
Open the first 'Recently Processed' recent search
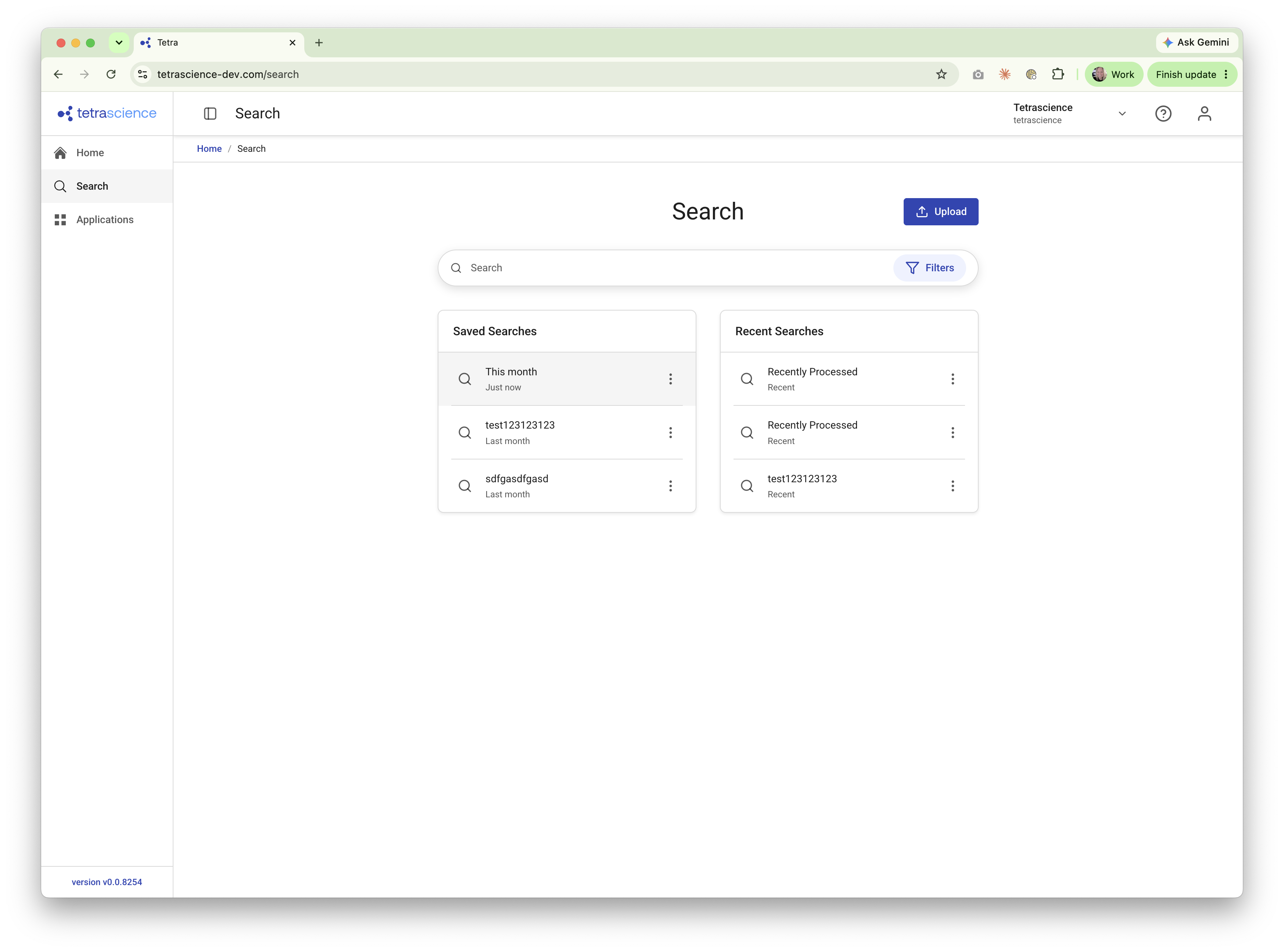click(849, 379)
